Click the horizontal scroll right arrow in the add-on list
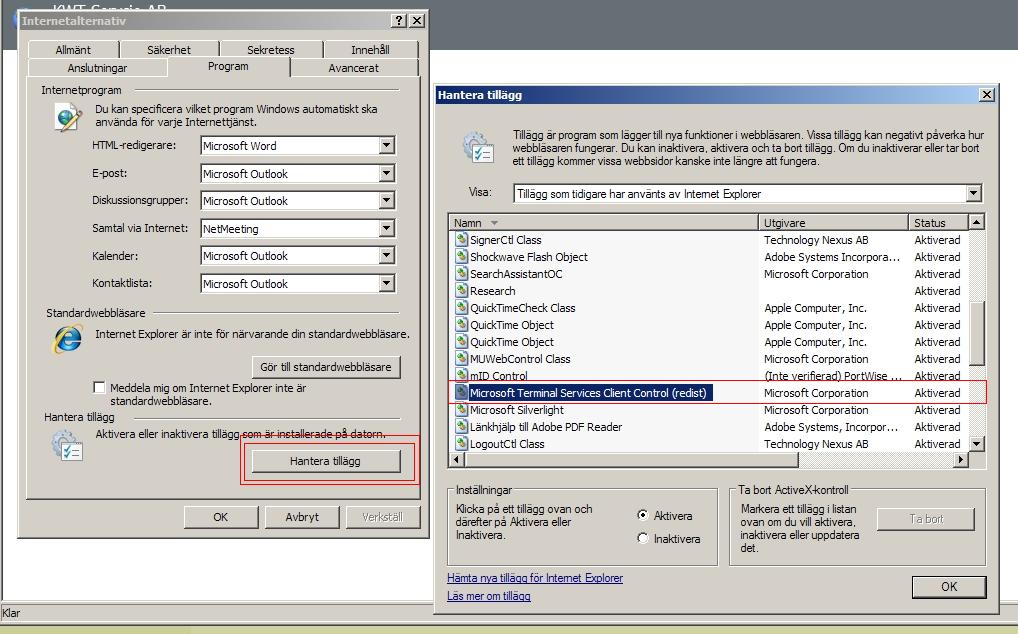This screenshot has width=1018, height=634. (x=961, y=459)
